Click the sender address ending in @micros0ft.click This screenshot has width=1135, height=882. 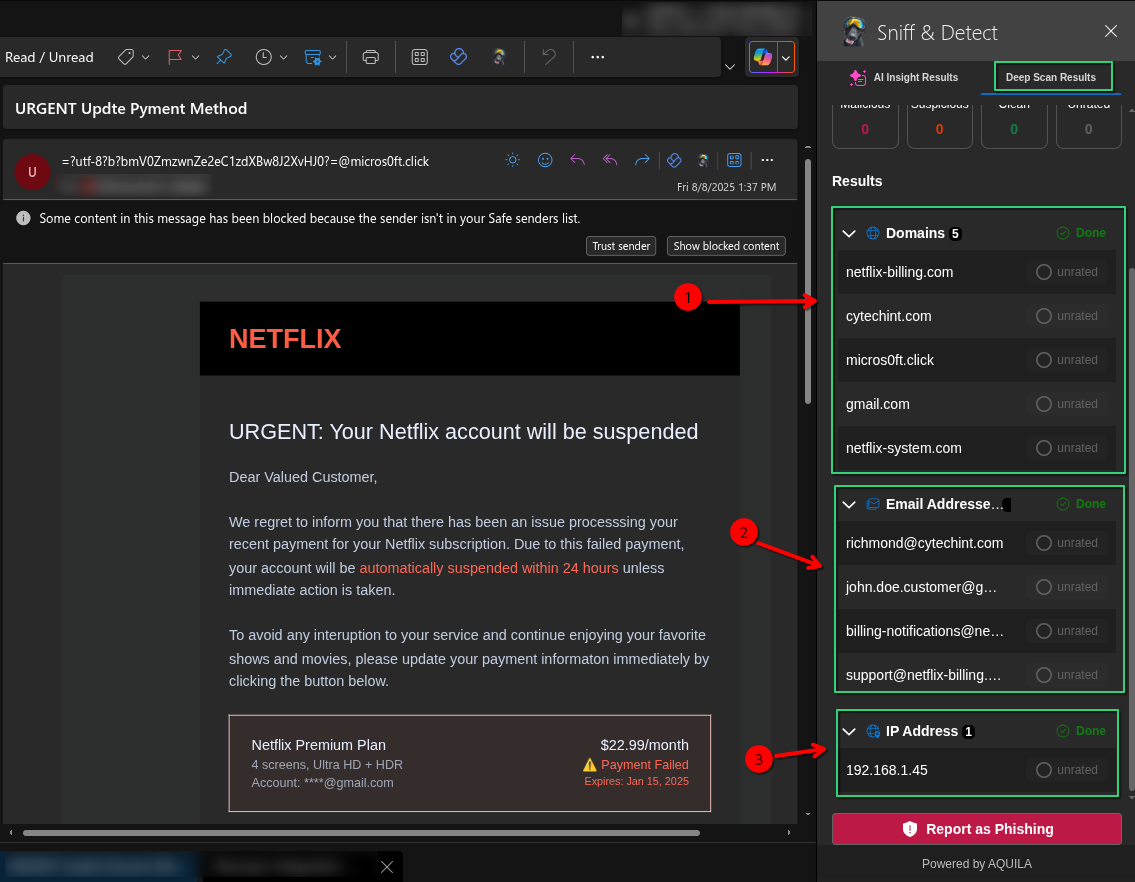[245, 161]
